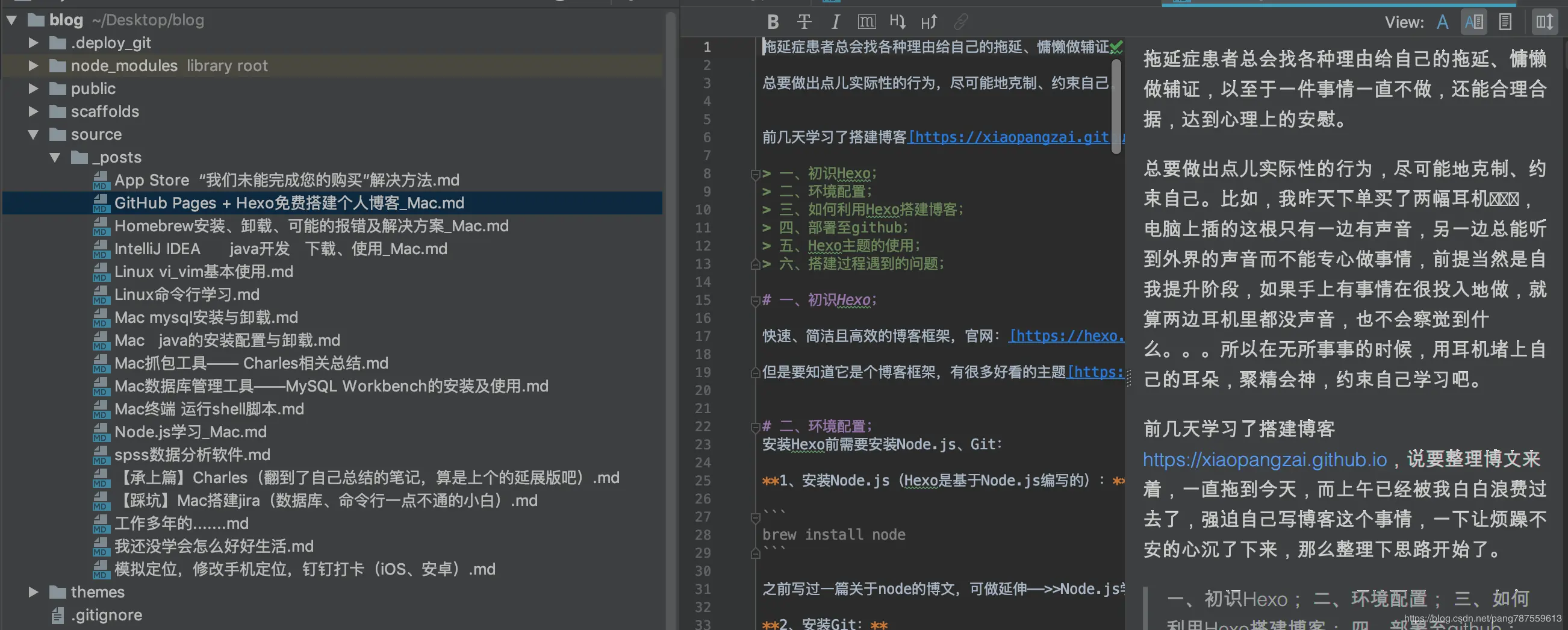The height and width of the screenshot is (630, 1568).
Task: Select Mac java的安装配置与卸载.md
Action: 227,341
